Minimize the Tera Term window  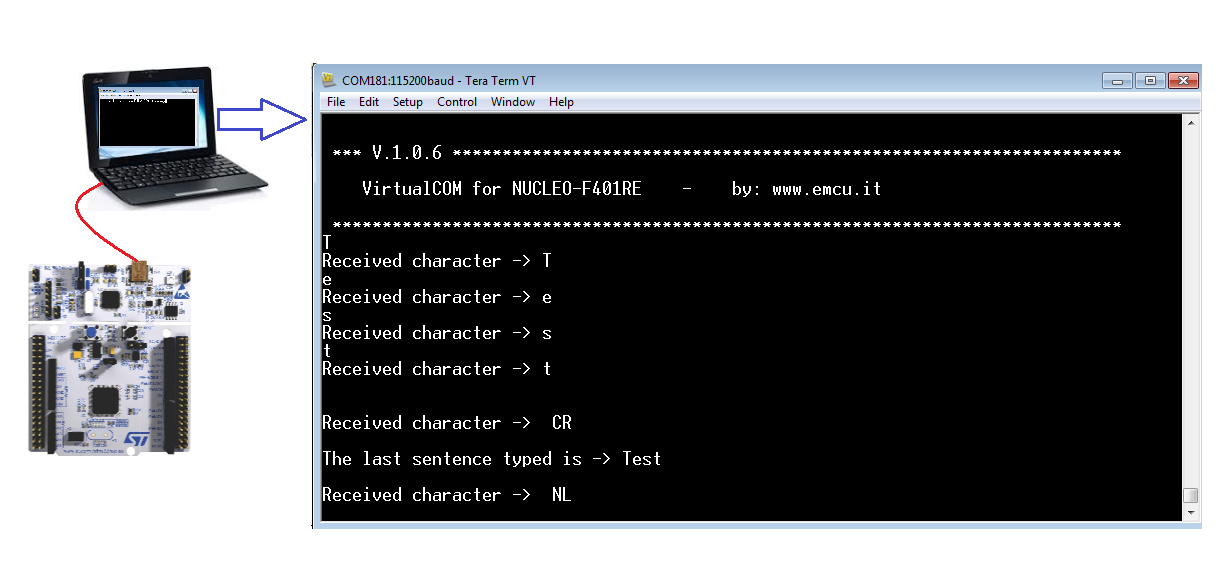click(1117, 80)
